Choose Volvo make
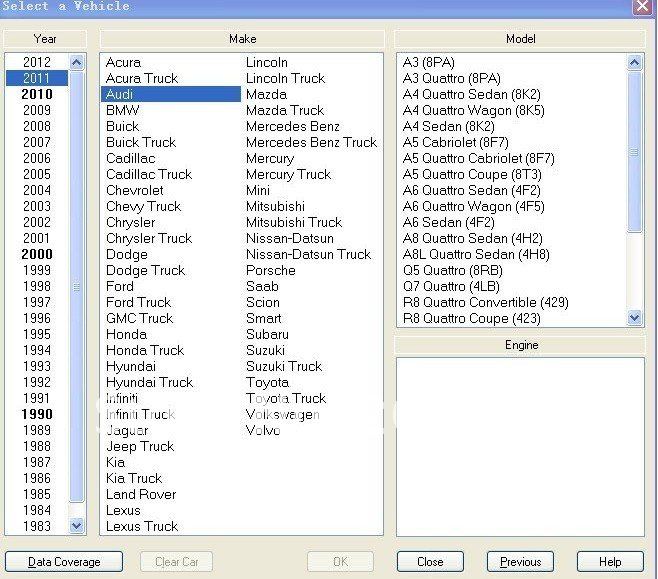Viewport: 658px width, 579px height. click(263, 430)
